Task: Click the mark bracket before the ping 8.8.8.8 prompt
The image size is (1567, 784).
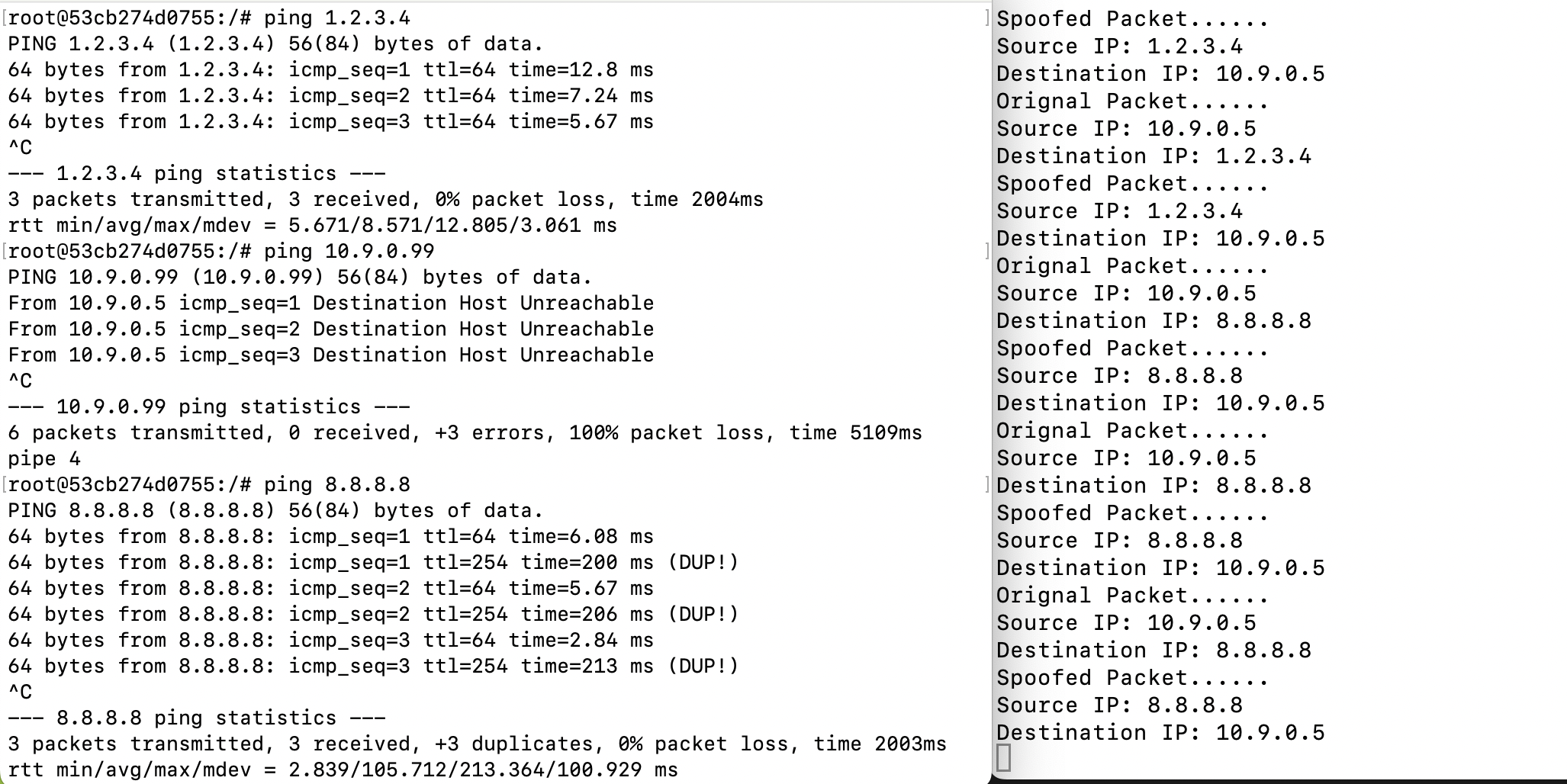Action: [x=5, y=485]
